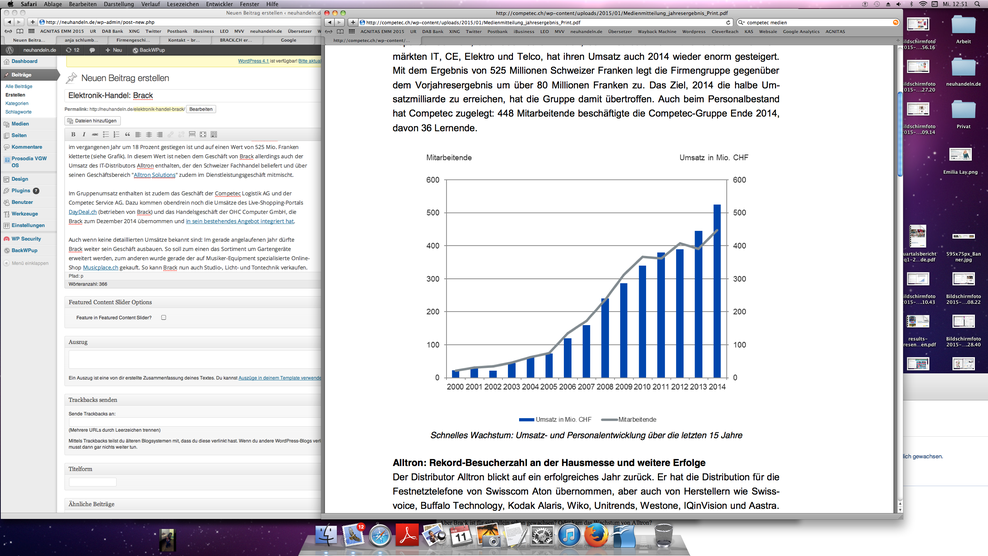Open Kategorien under Beiträge
Image resolution: width=988 pixels, height=556 pixels.
pyautogui.click(x=17, y=103)
